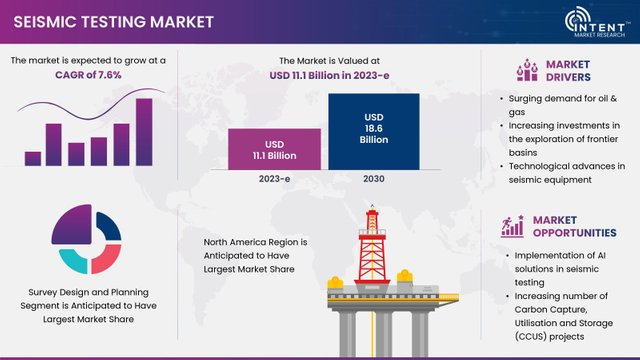Click the dark blue donut chart segment
The width and height of the screenshot is (640, 360).
109,227
